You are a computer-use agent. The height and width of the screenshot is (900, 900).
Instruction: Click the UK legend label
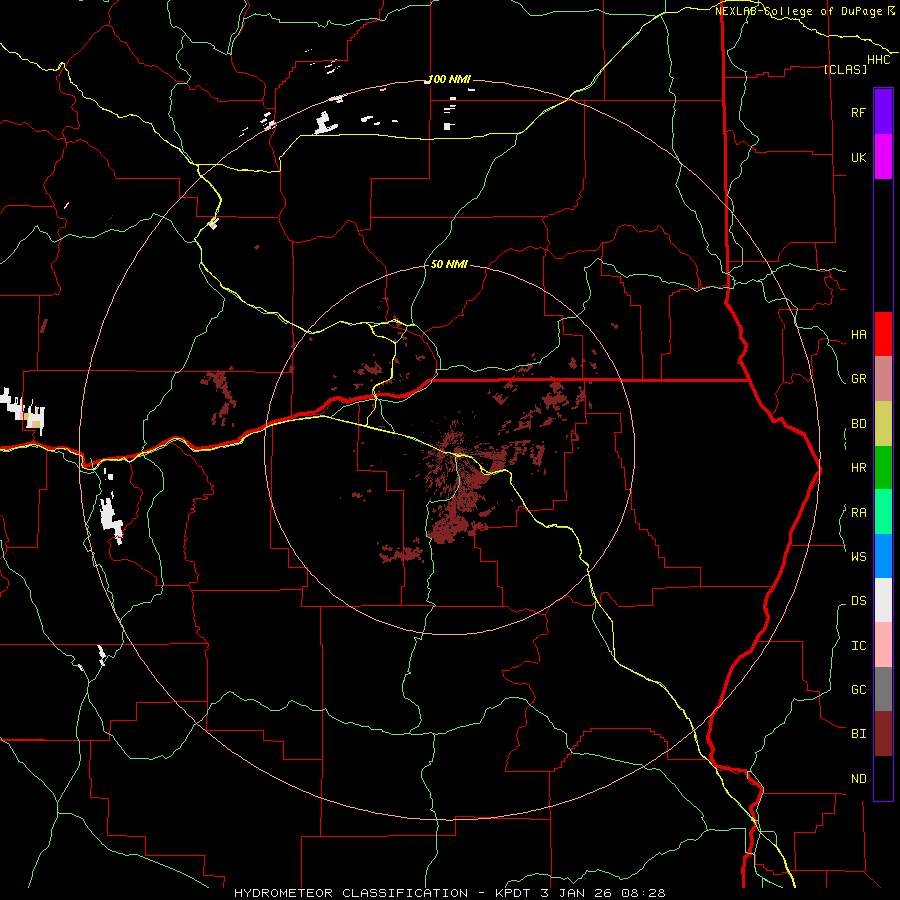tap(859, 157)
